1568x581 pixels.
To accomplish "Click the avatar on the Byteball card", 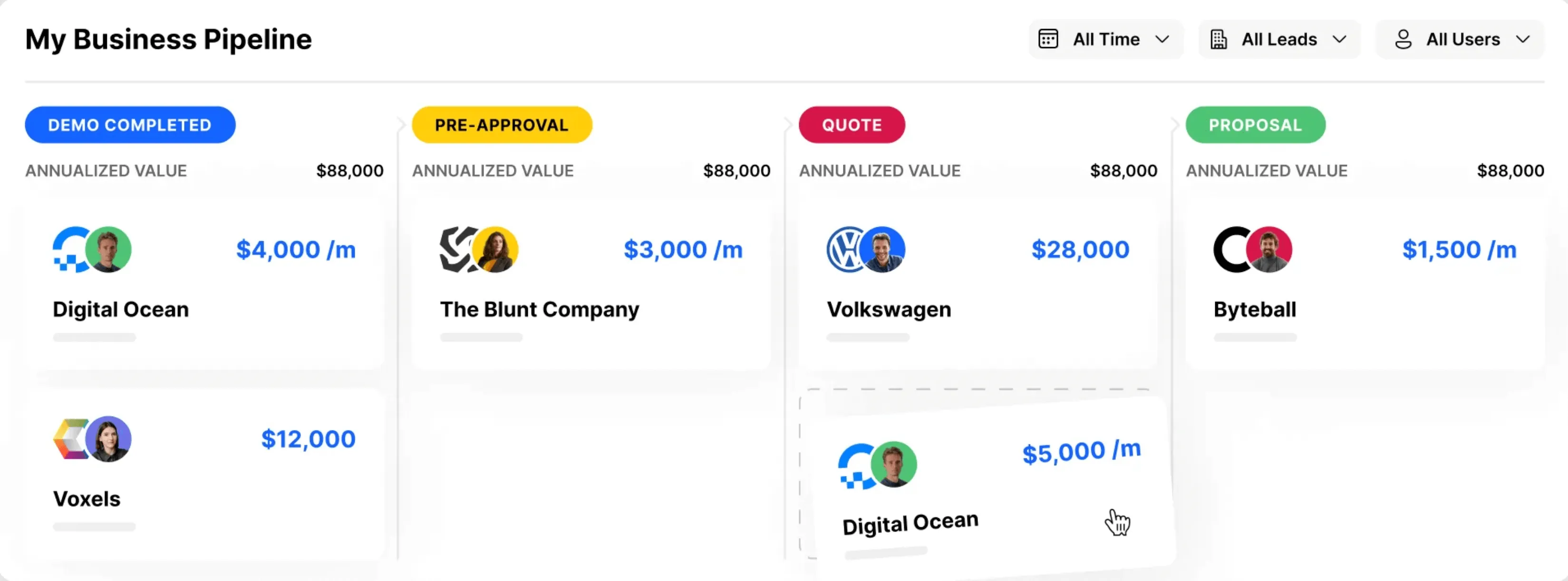I will point(1272,249).
